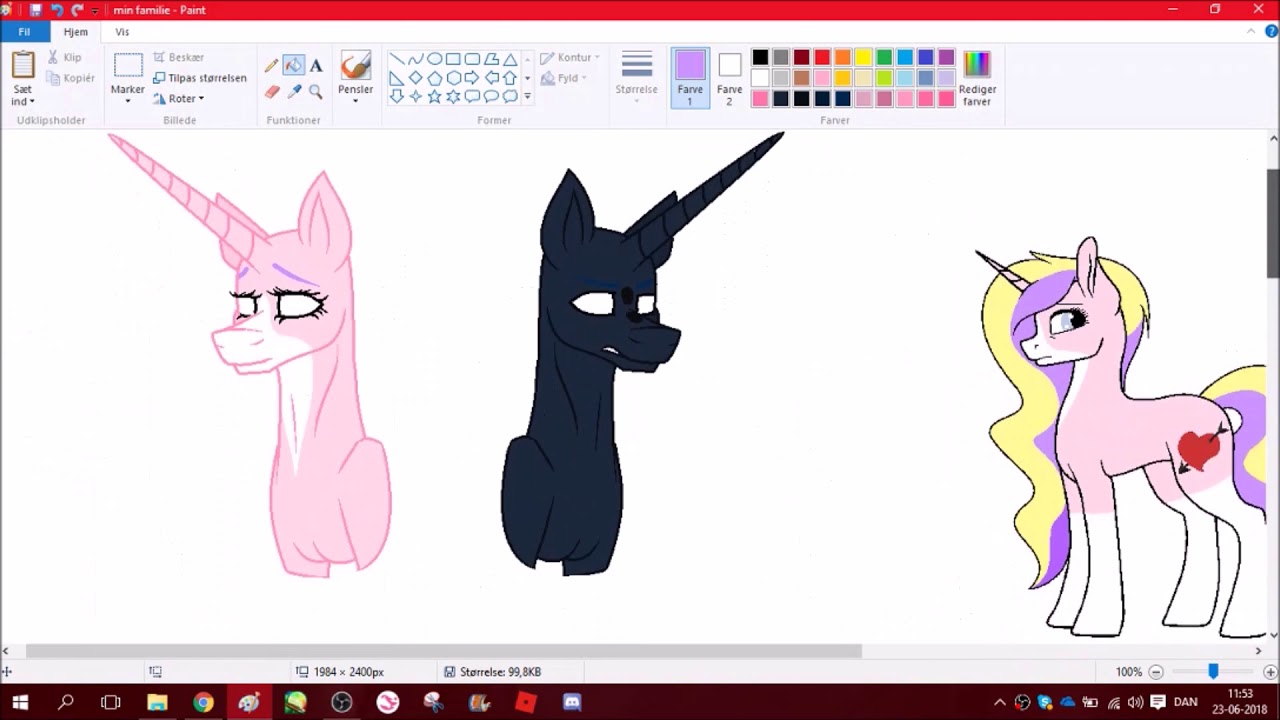Click the Klip cut button

(64, 58)
